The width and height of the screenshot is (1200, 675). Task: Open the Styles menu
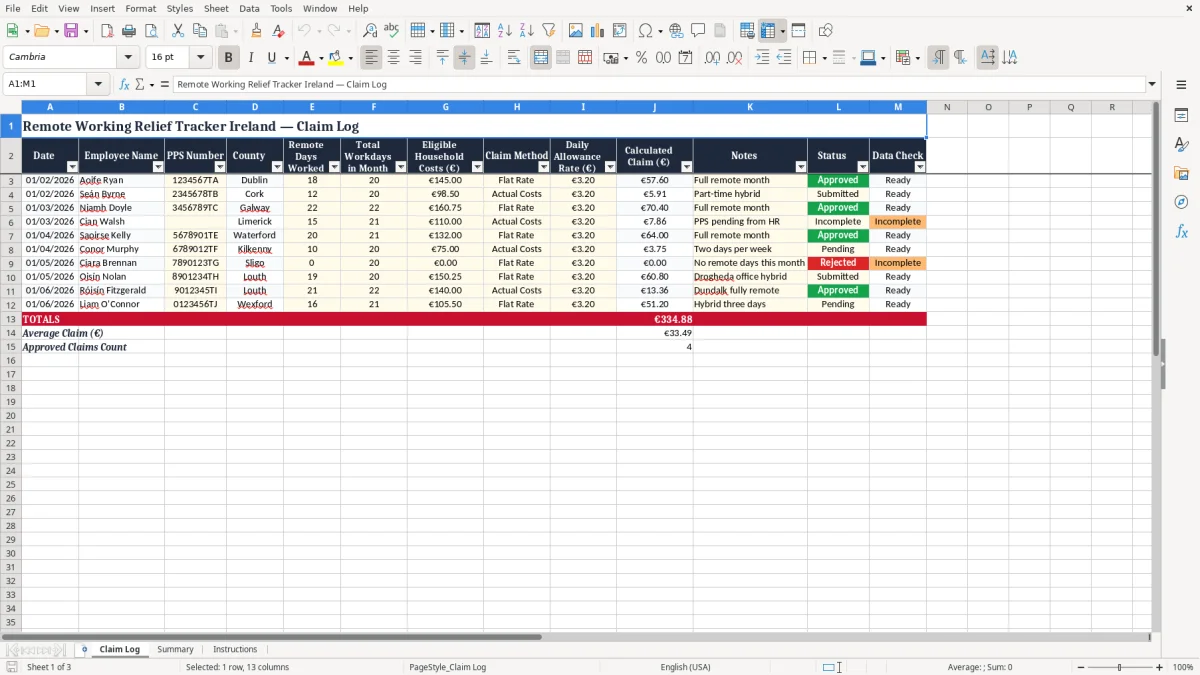pos(180,8)
